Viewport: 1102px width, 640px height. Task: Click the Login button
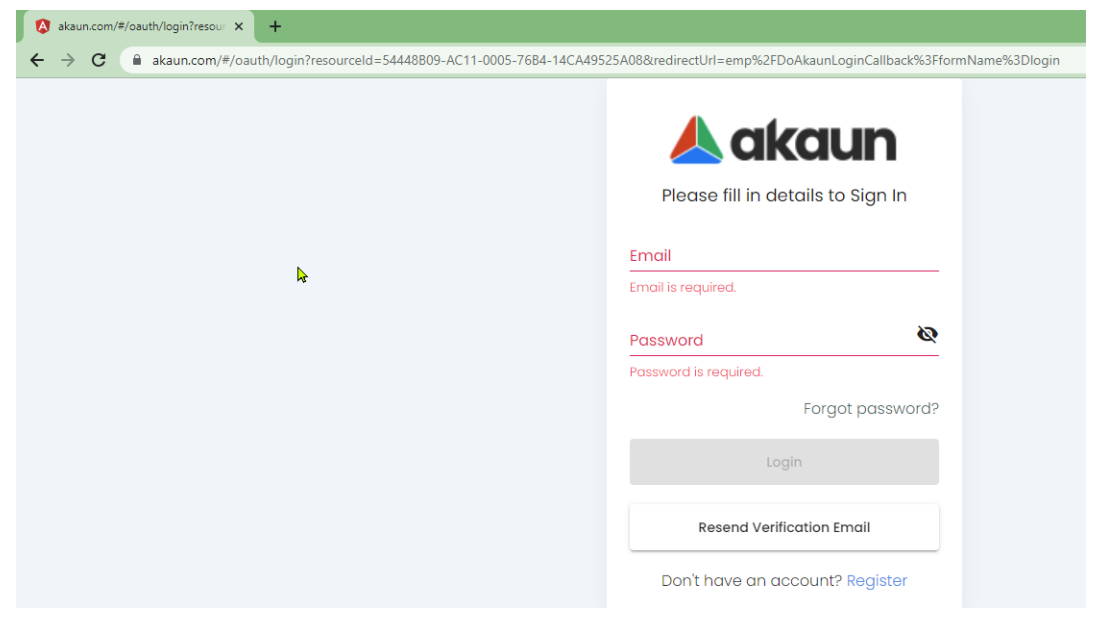click(x=784, y=462)
